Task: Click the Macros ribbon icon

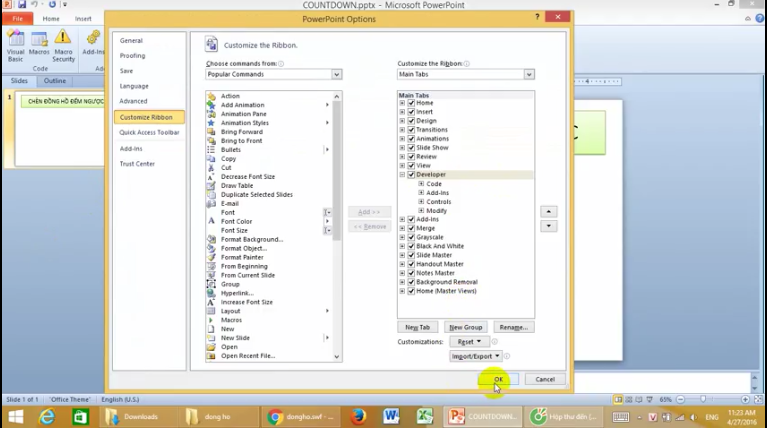Action: click(39, 43)
